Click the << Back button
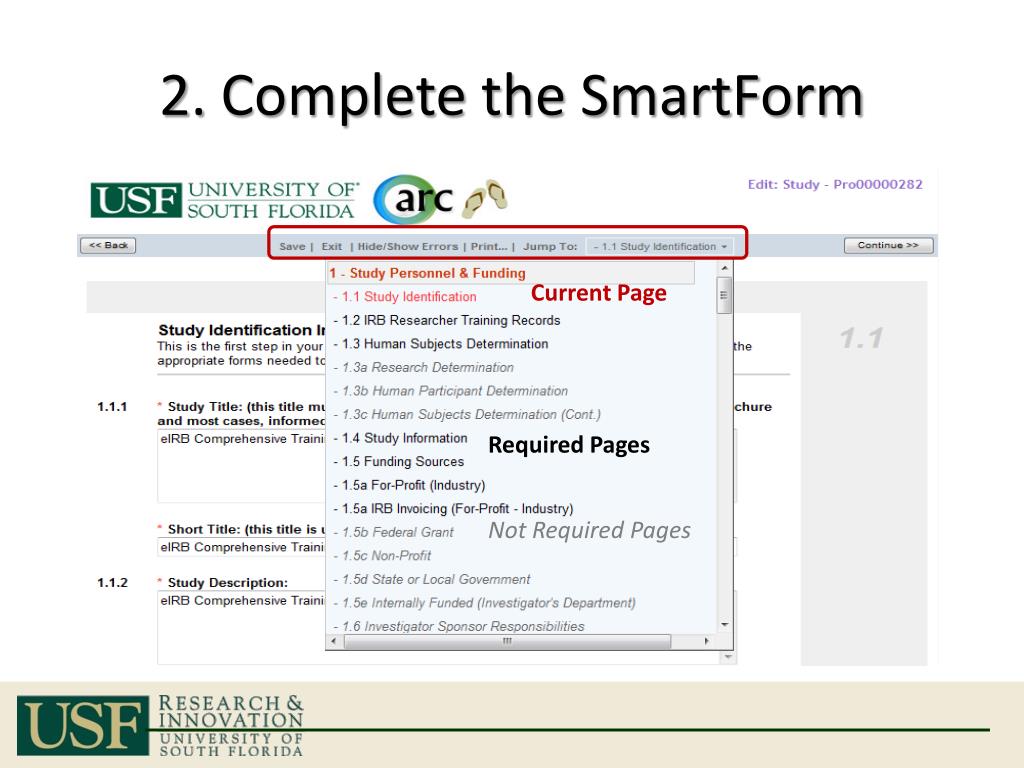Image resolution: width=1024 pixels, height=768 pixels. click(108, 246)
